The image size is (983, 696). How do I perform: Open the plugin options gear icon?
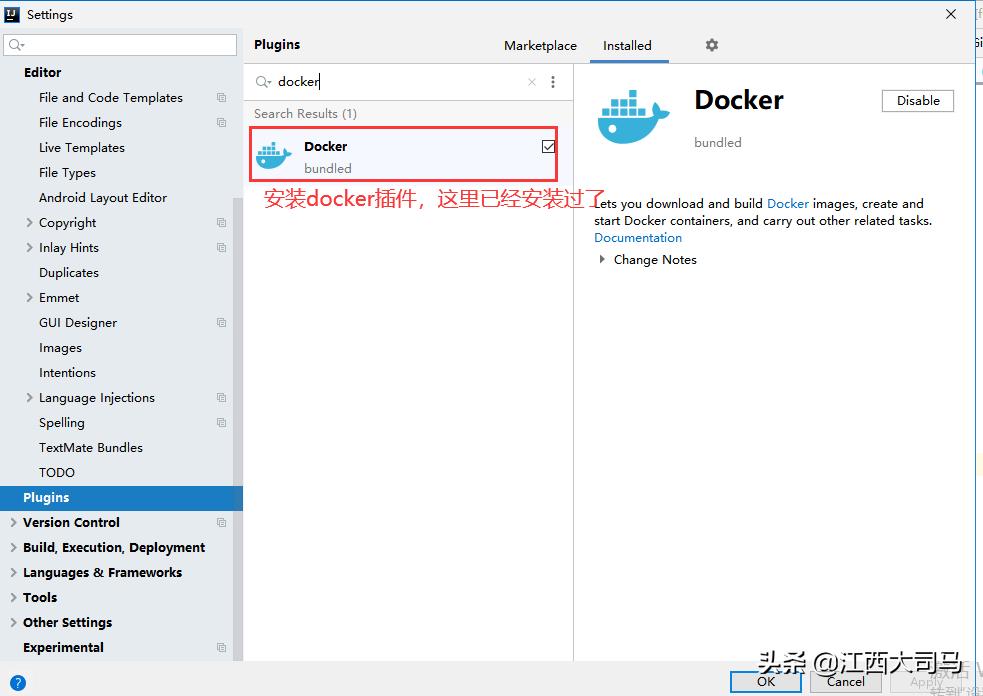click(x=711, y=45)
